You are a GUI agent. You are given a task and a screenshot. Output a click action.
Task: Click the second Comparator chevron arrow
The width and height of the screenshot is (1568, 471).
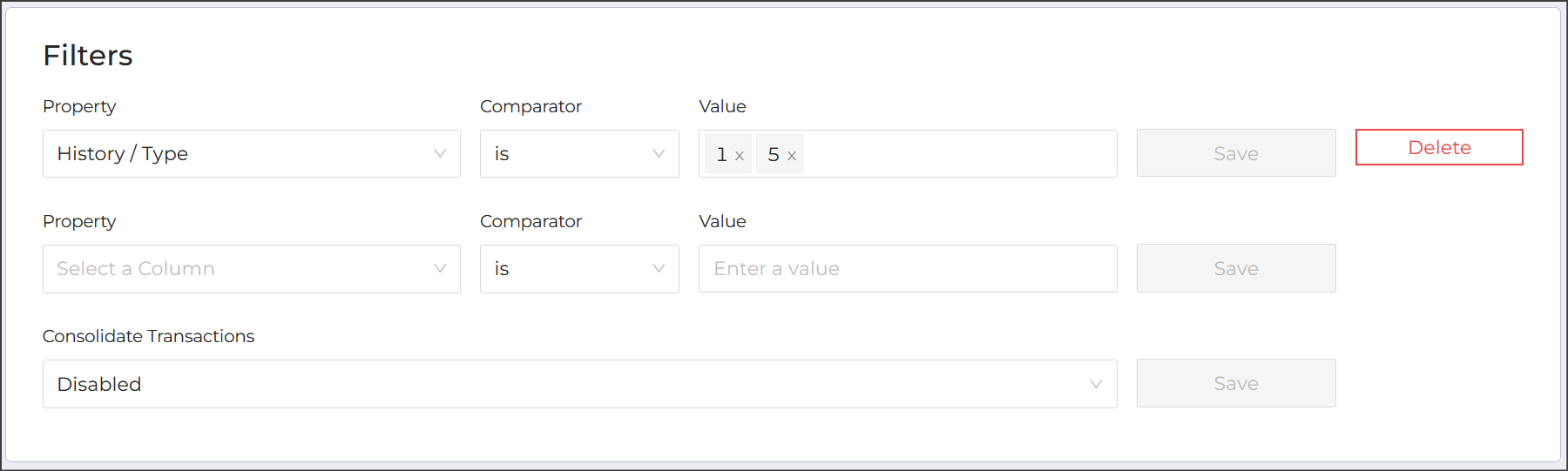pos(659,269)
